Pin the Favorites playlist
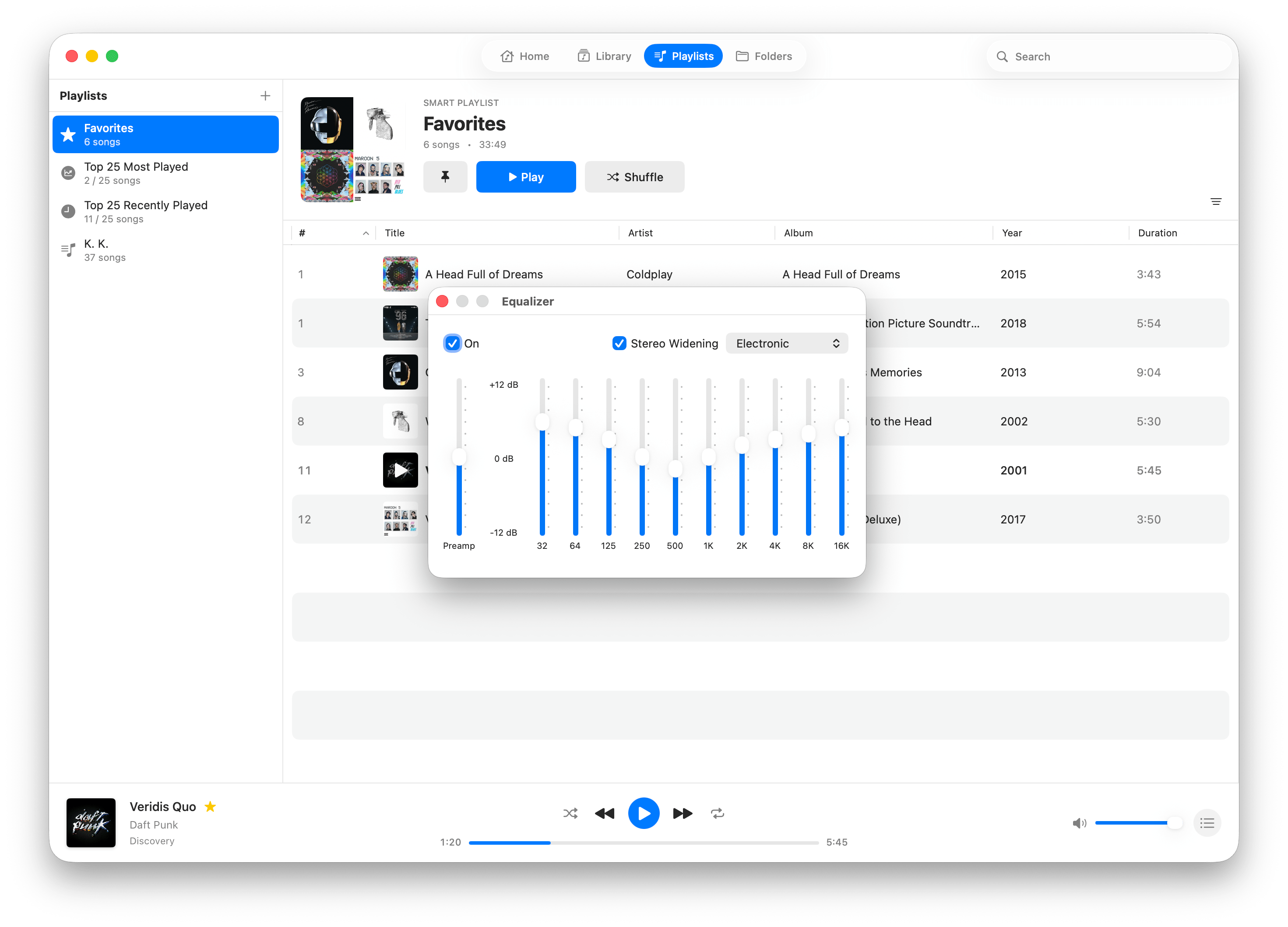 (x=445, y=177)
